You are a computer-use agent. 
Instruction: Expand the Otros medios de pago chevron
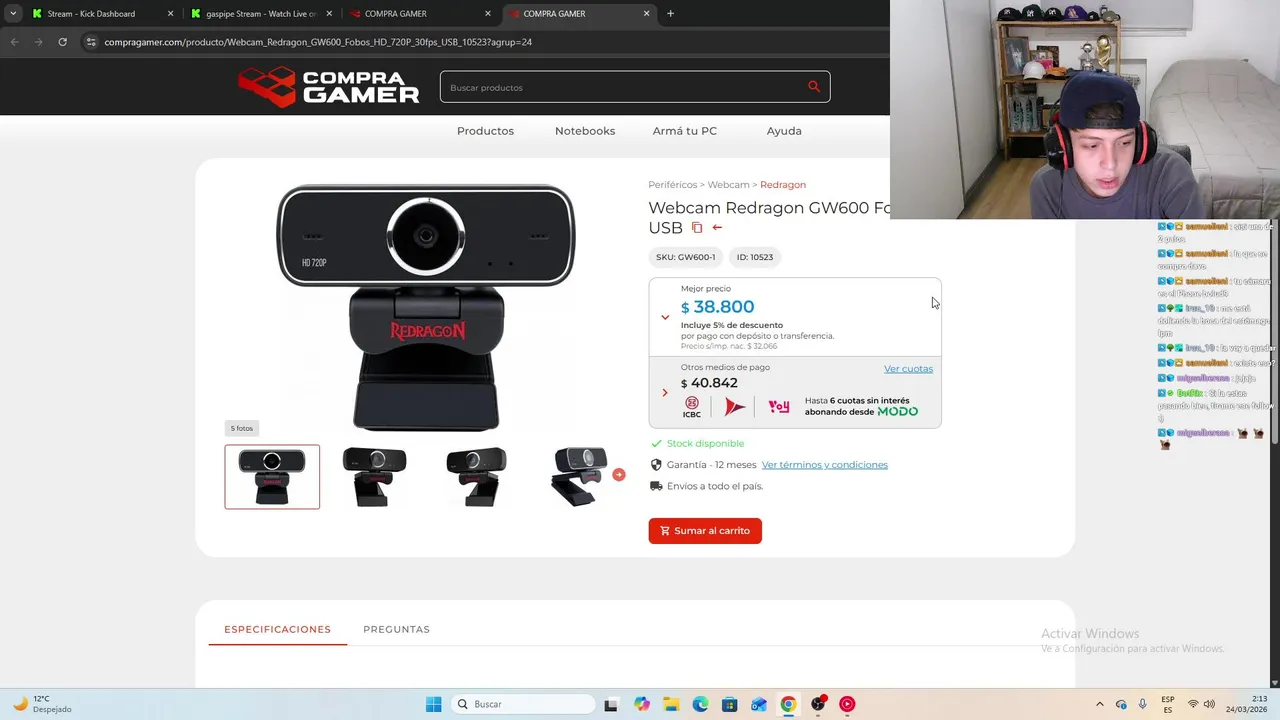click(x=665, y=392)
